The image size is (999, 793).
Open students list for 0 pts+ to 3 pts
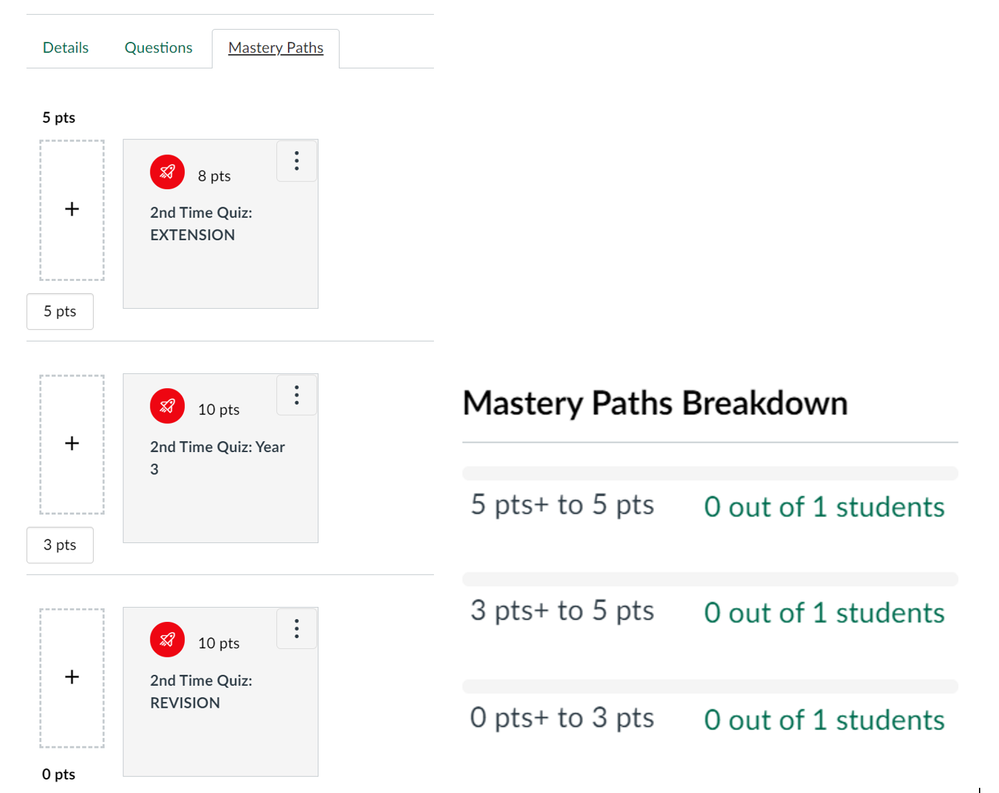[824, 720]
